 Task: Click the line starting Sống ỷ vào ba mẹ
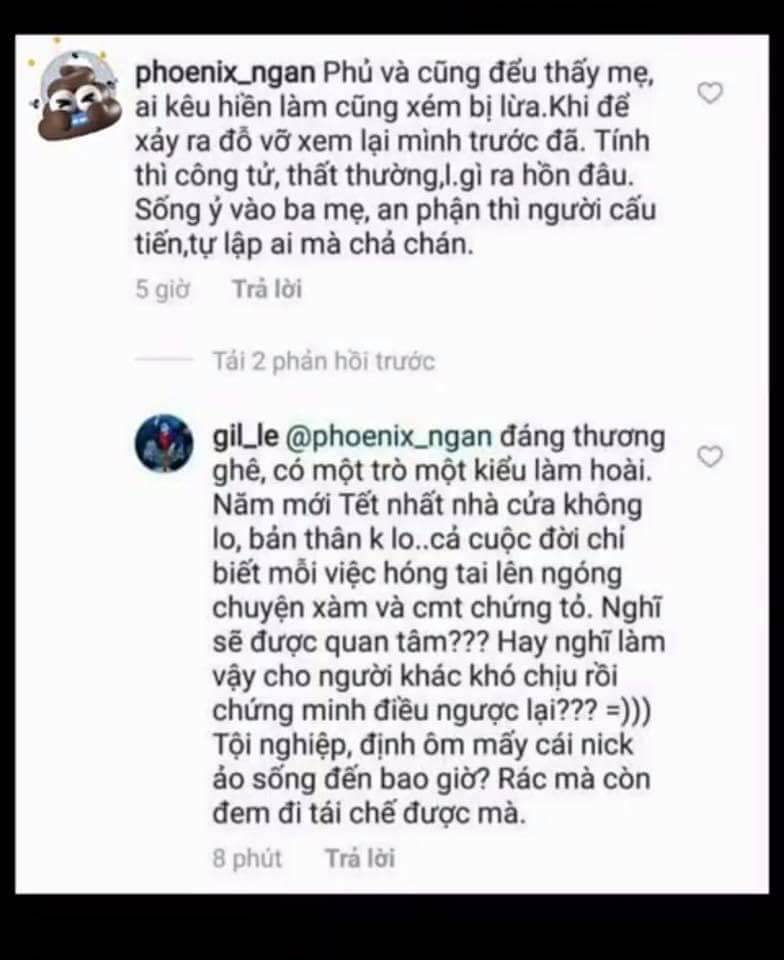coord(395,211)
